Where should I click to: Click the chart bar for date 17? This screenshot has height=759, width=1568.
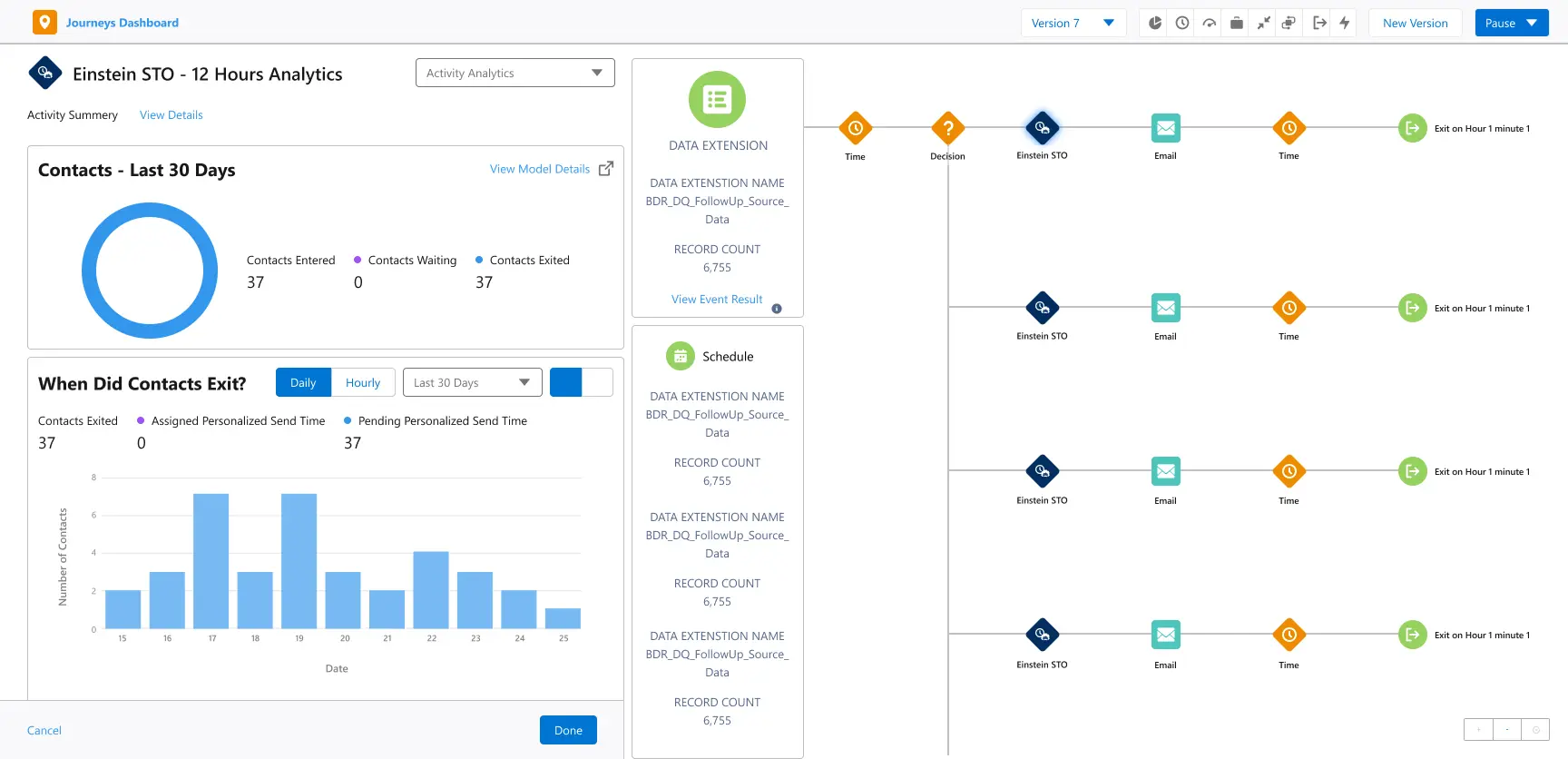click(211, 561)
